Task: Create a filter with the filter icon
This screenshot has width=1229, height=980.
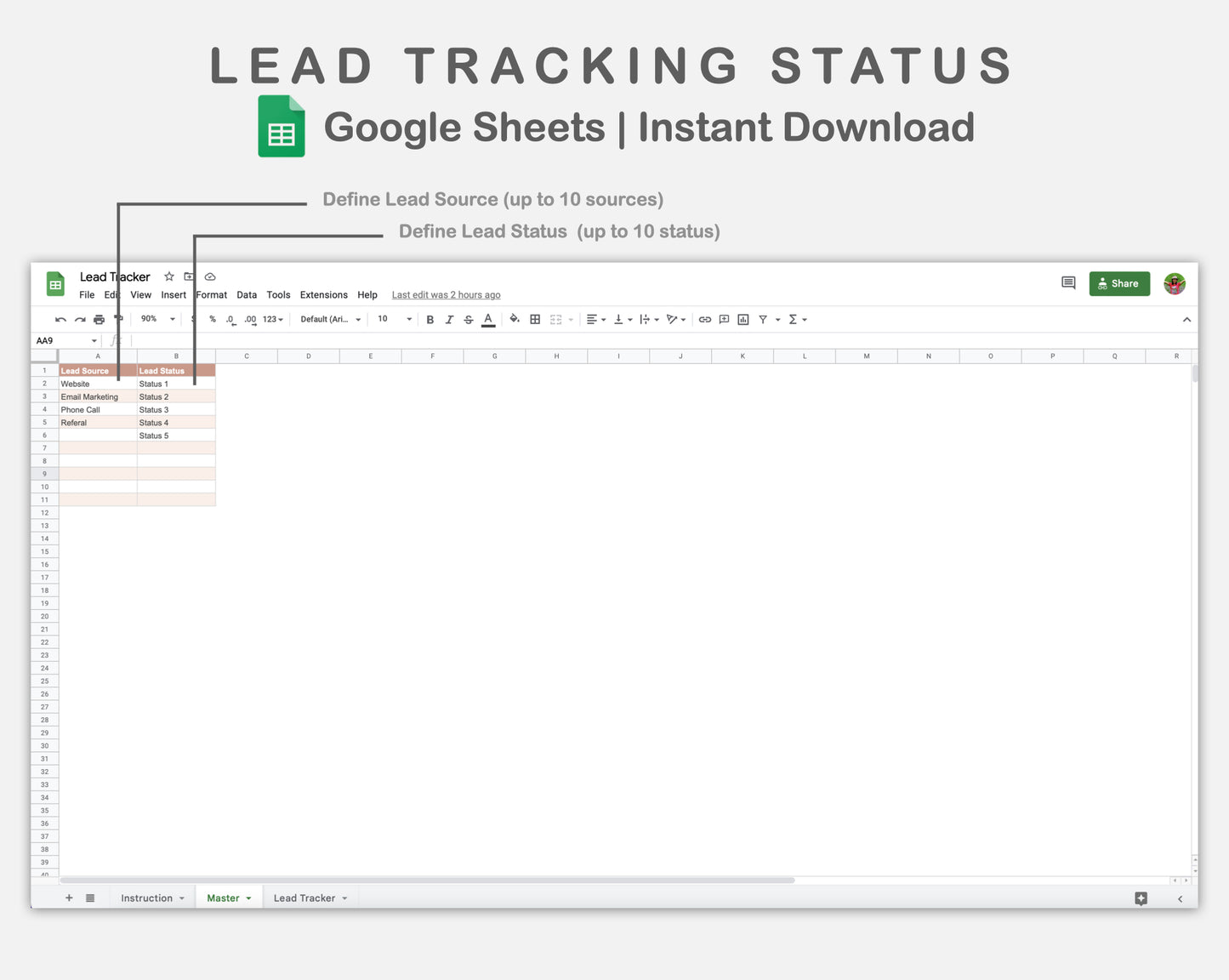Action: 763,319
